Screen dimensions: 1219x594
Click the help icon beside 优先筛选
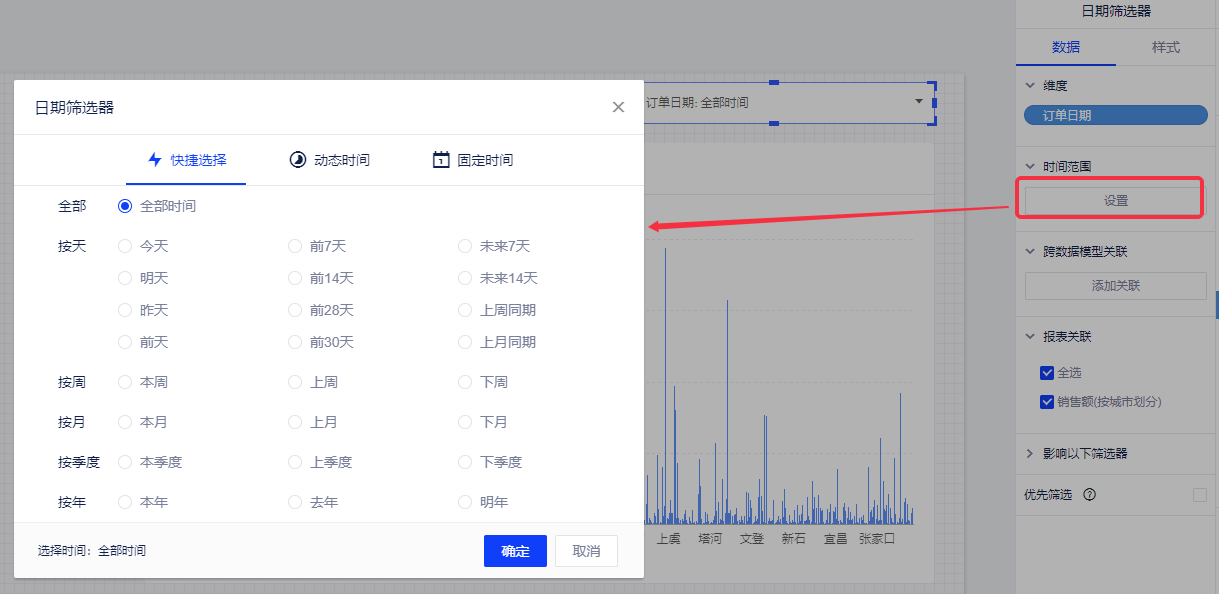click(1090, 495)
